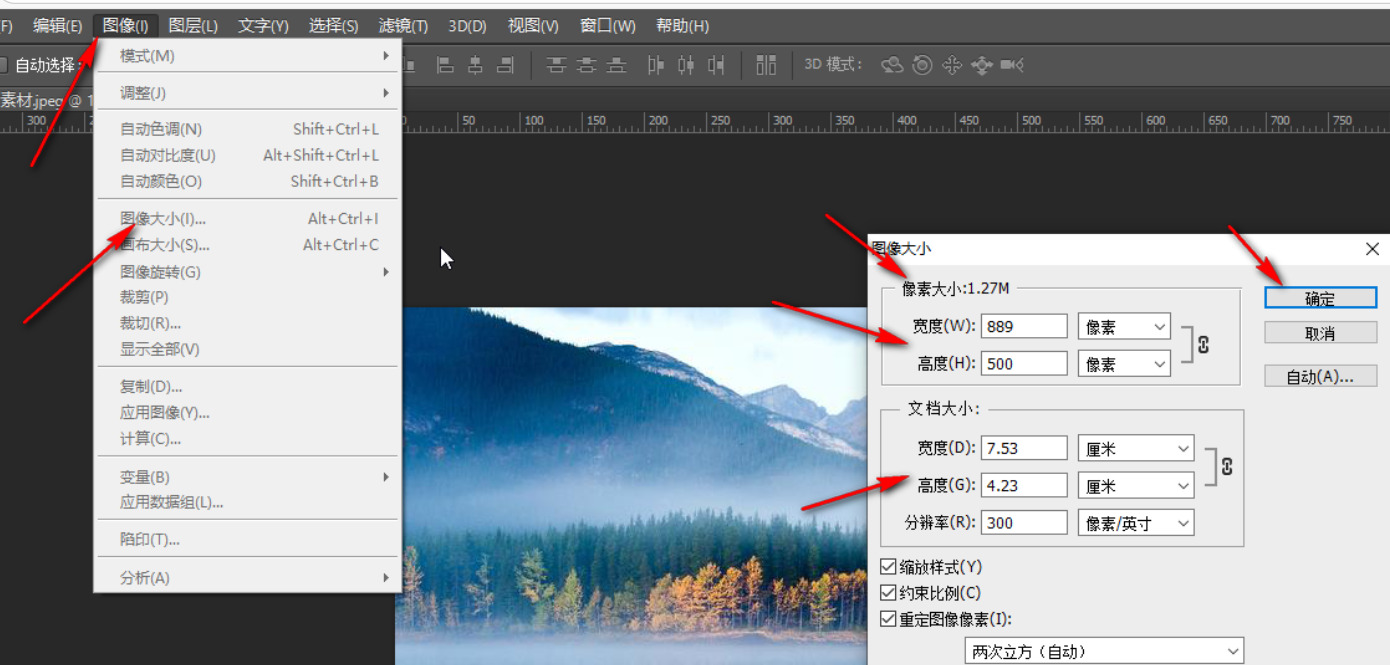
Task: Toggle document size chain link icon
Action: [x=1227, y=467]
